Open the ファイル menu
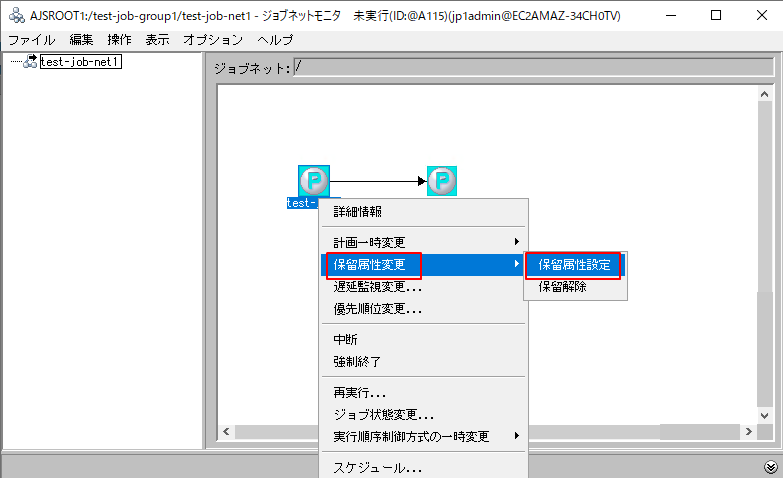783x478 pixels. point(31,40)
